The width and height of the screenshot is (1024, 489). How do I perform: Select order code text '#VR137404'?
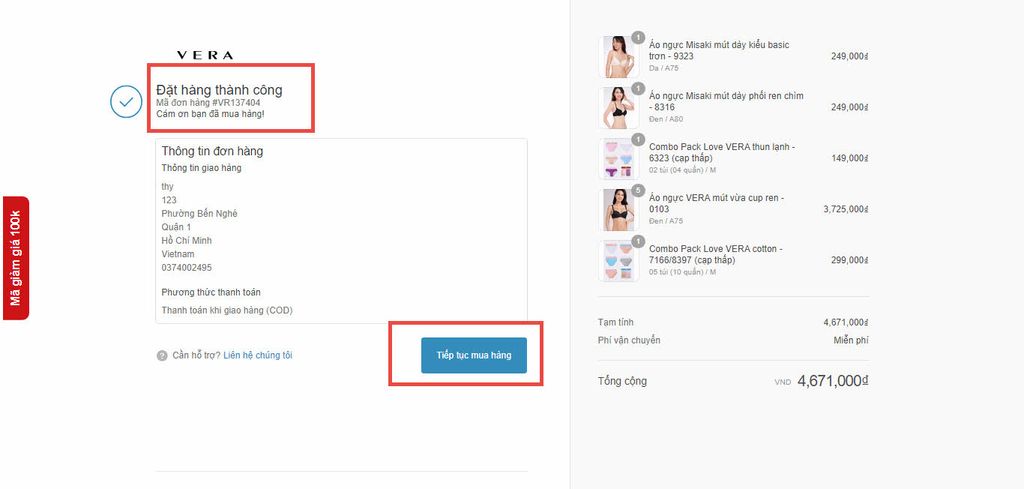coord(236,103)
